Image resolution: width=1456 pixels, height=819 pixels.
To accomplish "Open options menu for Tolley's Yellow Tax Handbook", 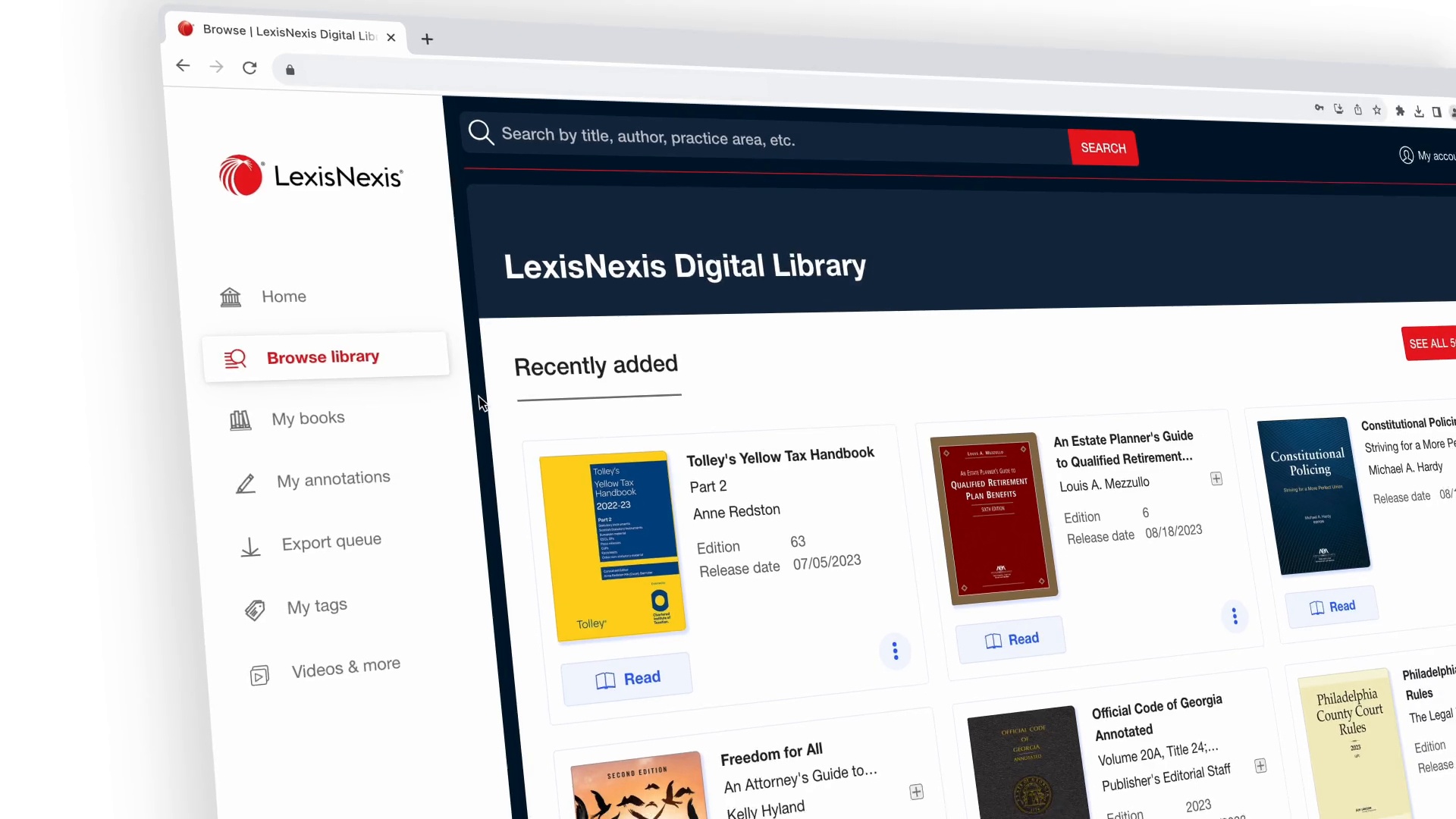I will (x=895, y=651).
